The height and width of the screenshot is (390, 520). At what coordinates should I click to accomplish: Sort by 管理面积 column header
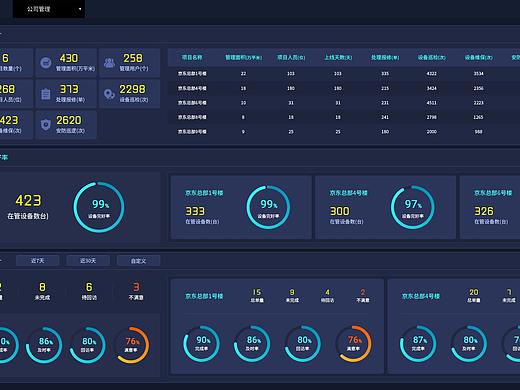tap(243, 57)
